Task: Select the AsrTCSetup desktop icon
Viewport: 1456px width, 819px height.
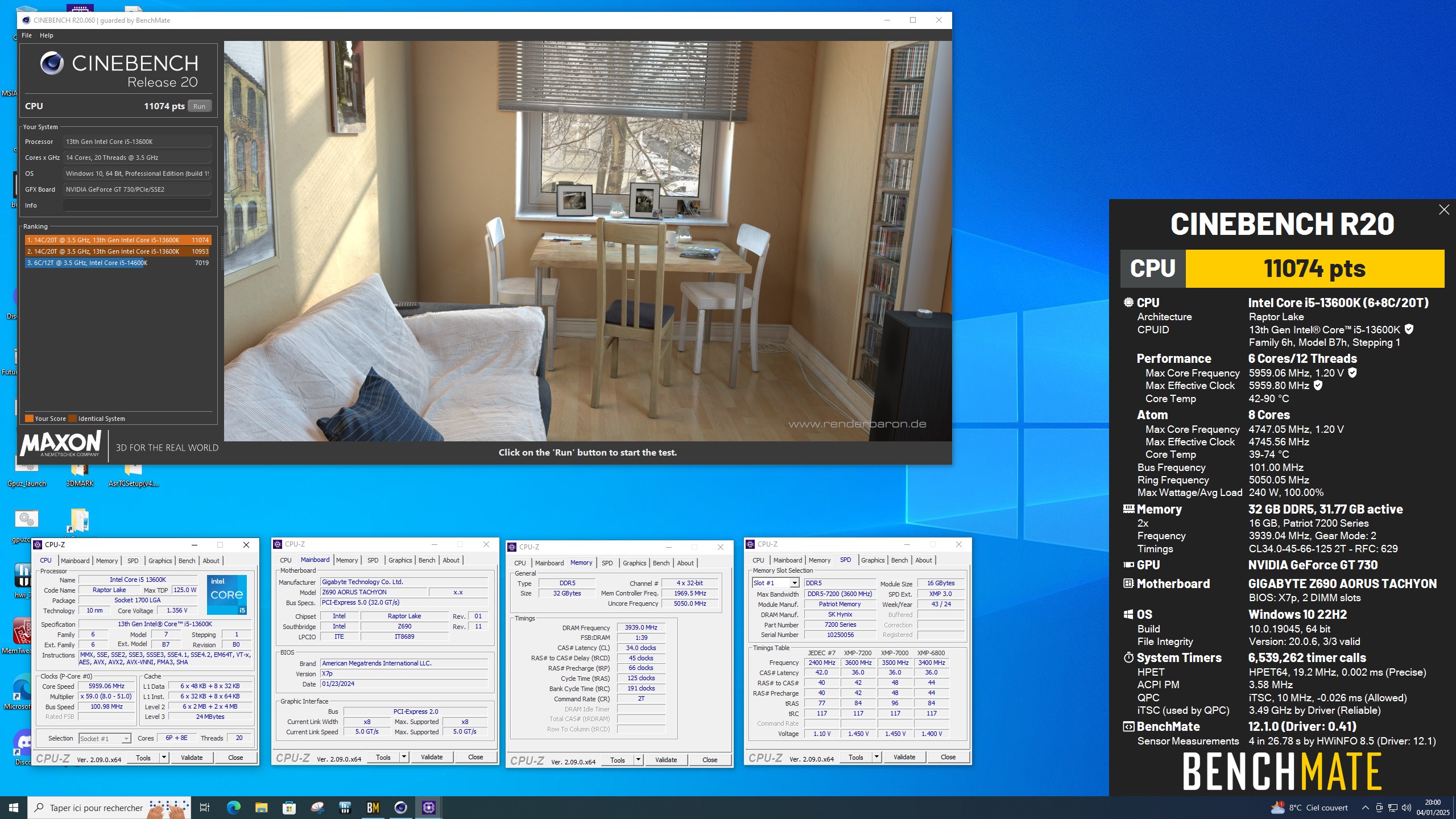Action: click(133, 473)
